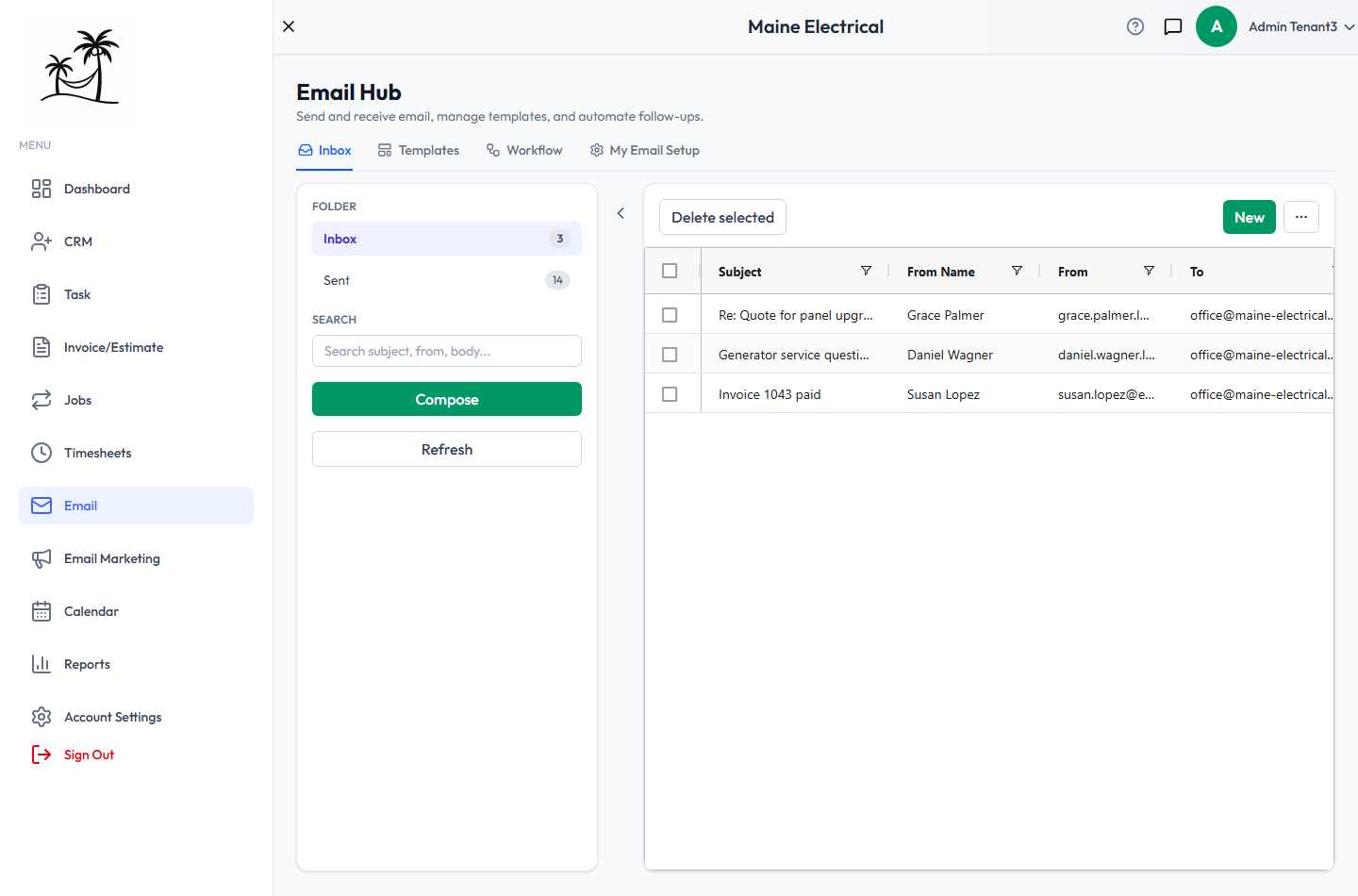Open the Dashboard grid icon
1358x896 pixels.
pyautogui.click(x=41, y=189)
